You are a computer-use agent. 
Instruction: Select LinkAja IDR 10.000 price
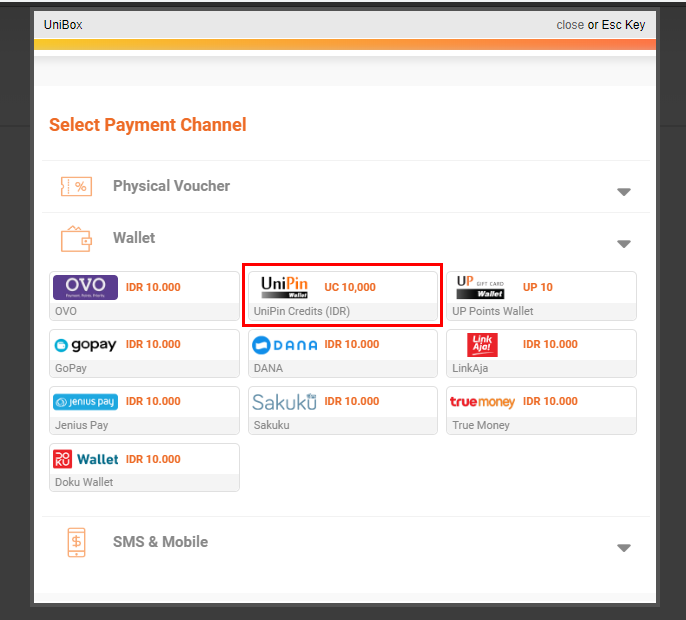tap(550, 344)
